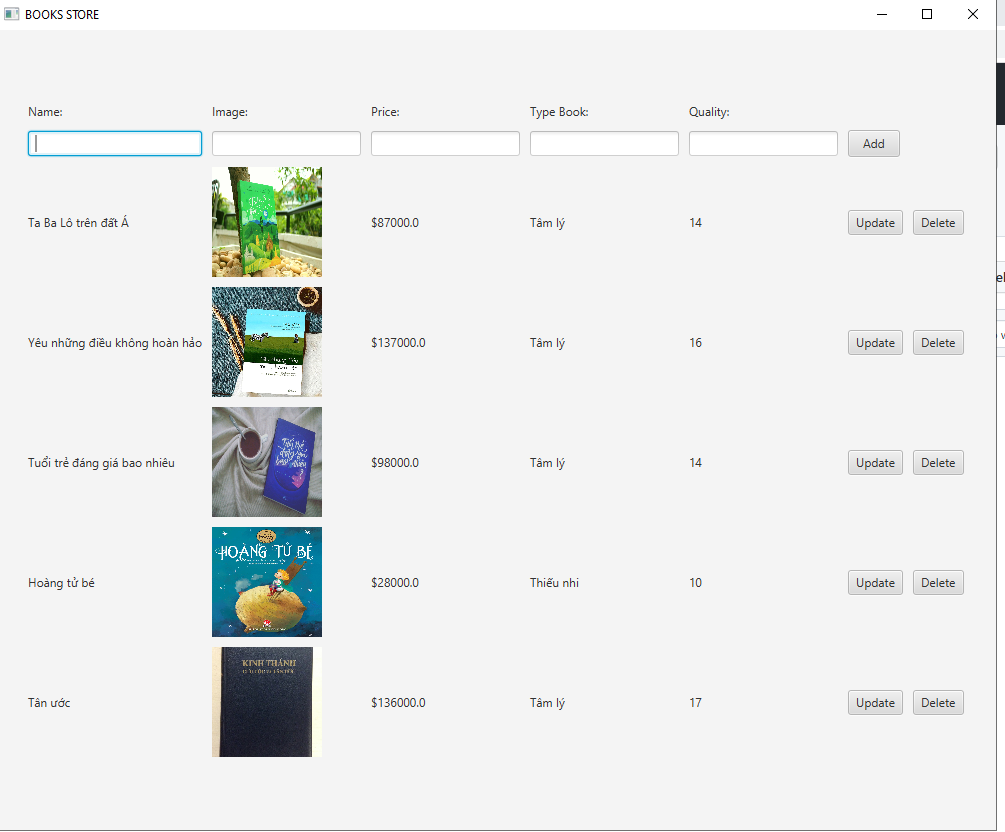Click the price $136000.0
The height and width of the screenshot is (832, 1005).
point(398,702)
